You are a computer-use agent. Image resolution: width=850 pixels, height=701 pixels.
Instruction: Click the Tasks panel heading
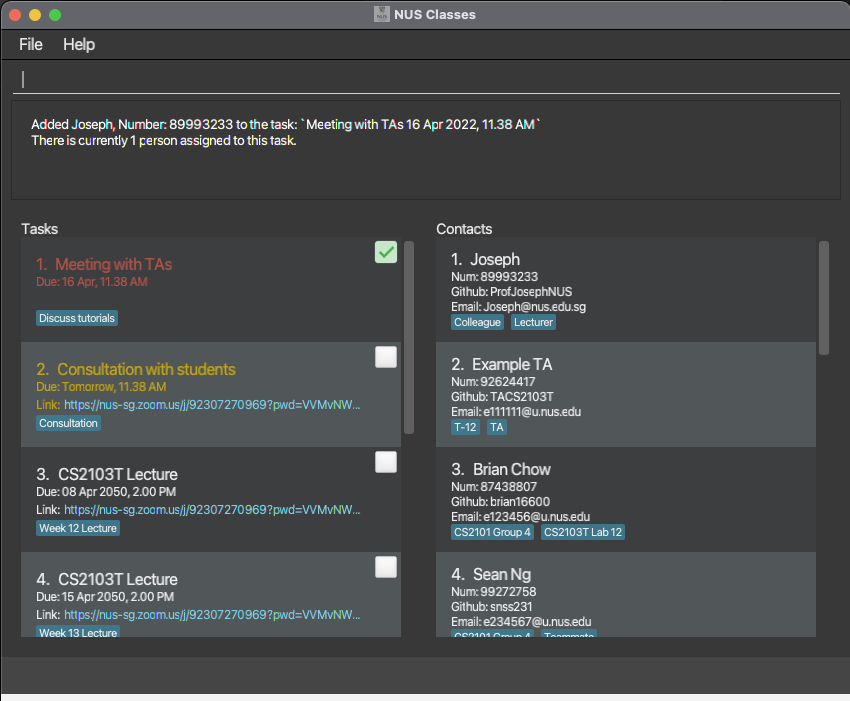point(40,229)
